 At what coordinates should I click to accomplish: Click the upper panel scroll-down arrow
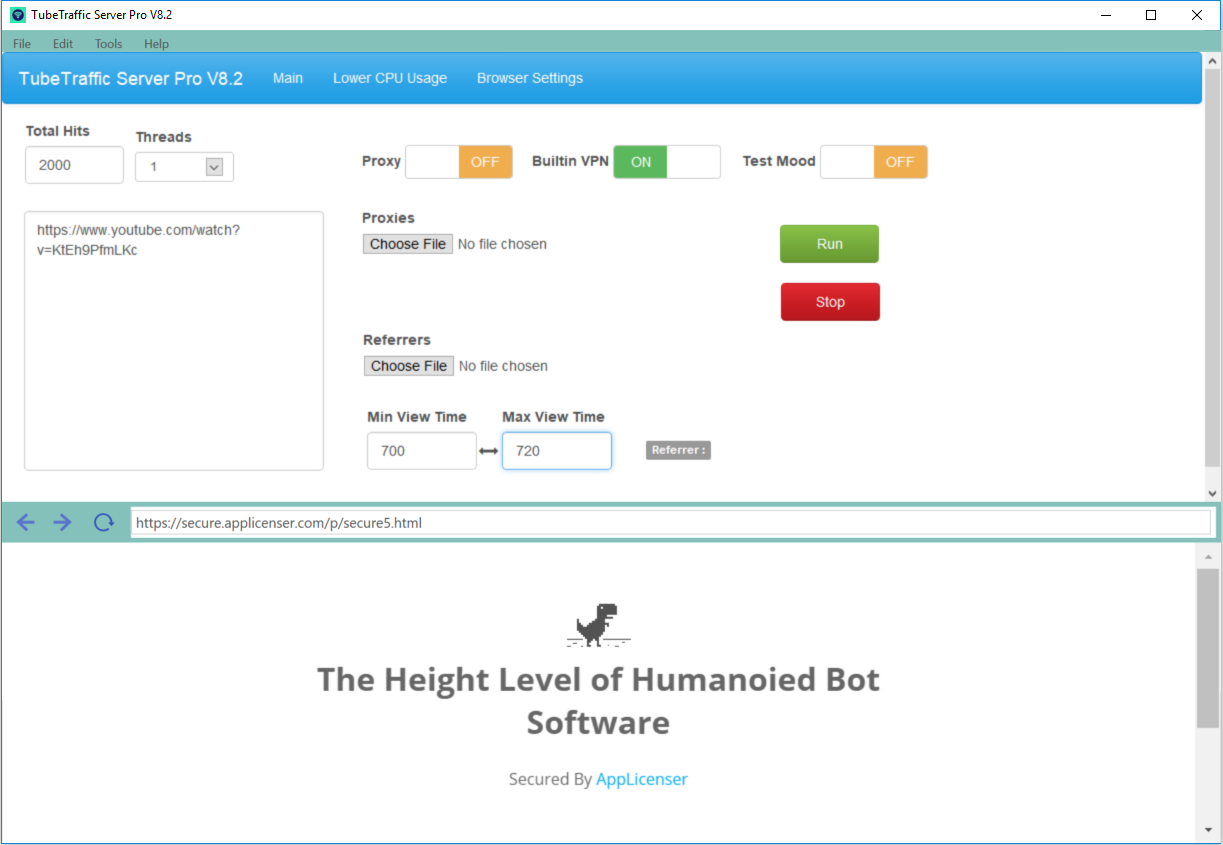(1213, 493)
